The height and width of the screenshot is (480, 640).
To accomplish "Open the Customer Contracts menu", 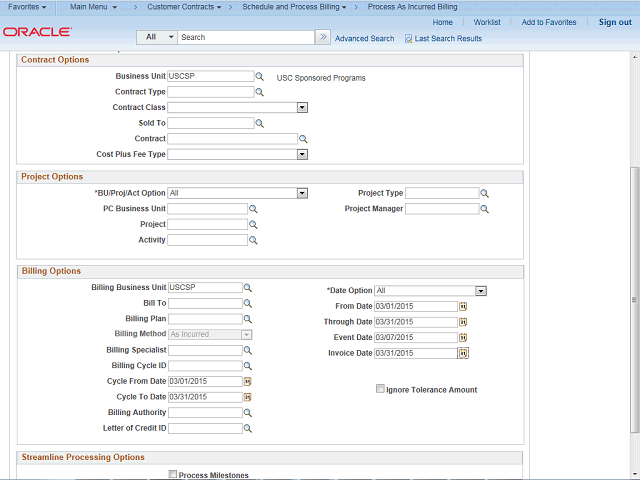I will (x=184, y=7).
